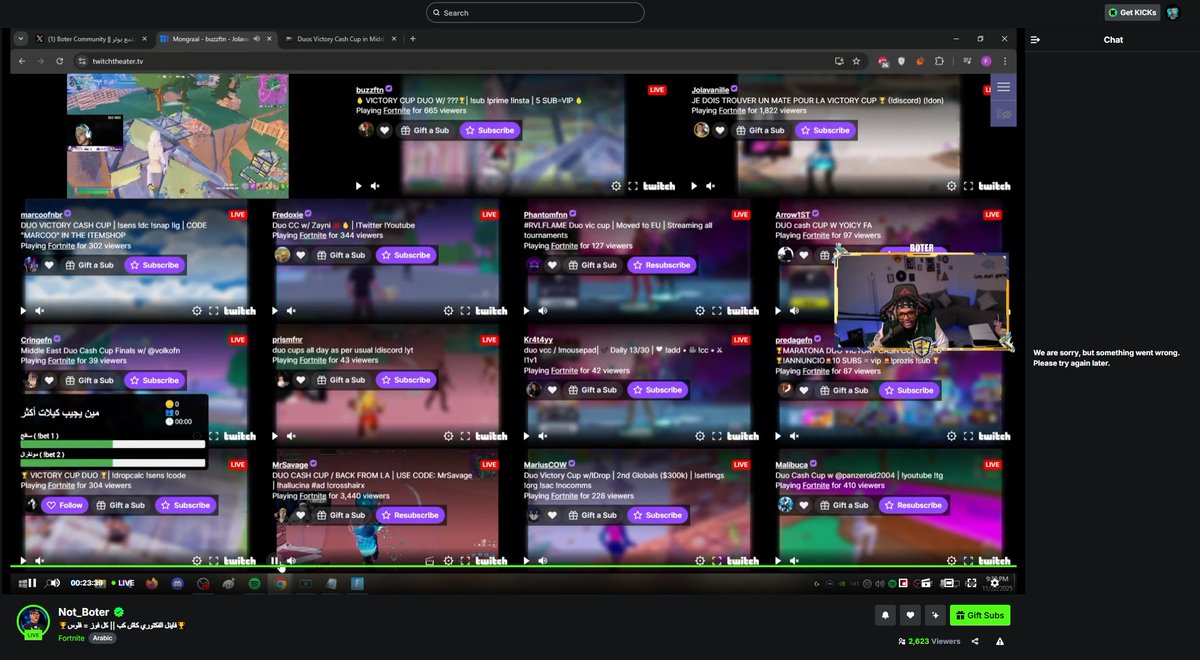The image size is (1200, 660).
Task: Click the notification bell for Not_Boter
Action: click(x=885, y=616)
